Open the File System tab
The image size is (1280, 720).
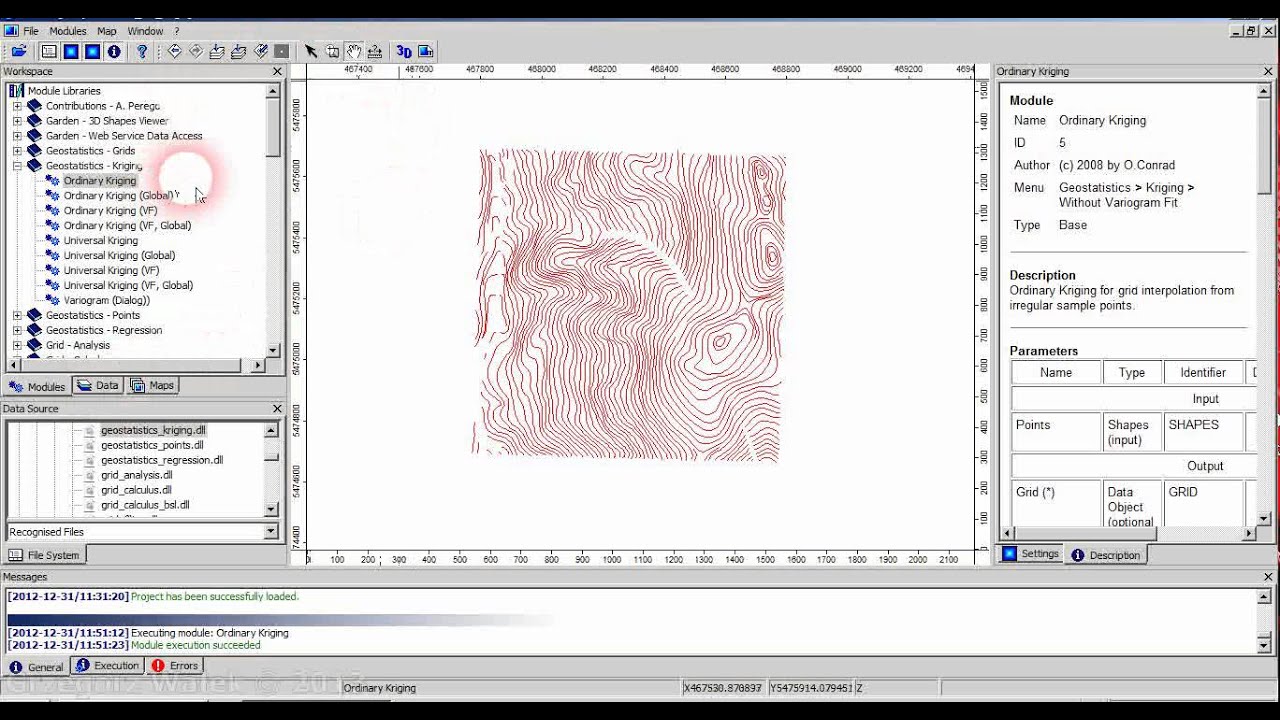pyautogui.click(x=44, y=555)
